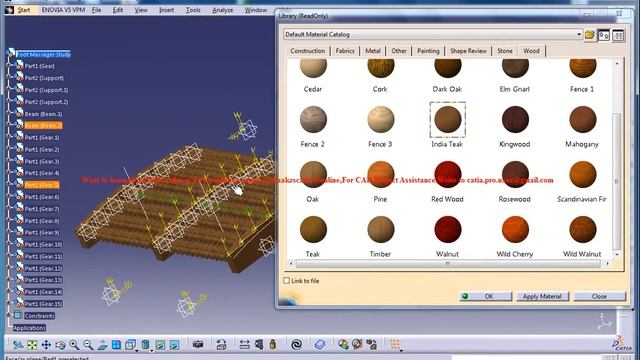Screen dimensions: 640x360
Task: Select the Pan tool icon
Action: point(46,345)
